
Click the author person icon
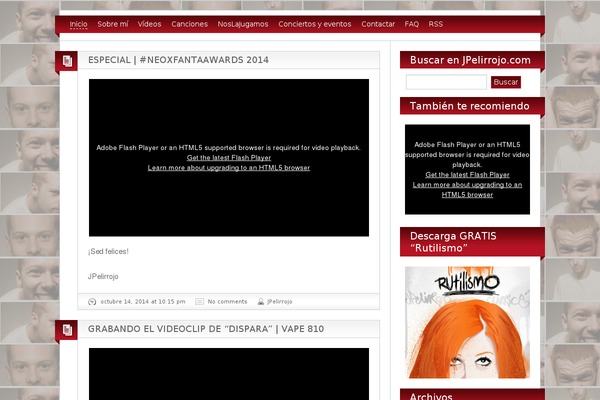[x=261, y=302]
